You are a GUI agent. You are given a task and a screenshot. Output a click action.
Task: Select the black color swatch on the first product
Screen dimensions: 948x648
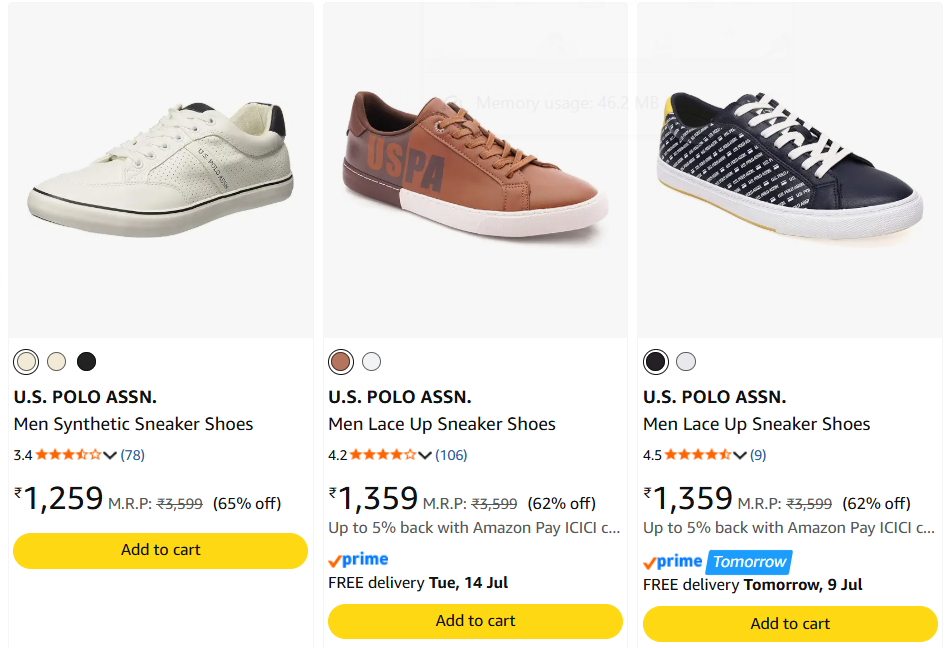tap(86, 361)
